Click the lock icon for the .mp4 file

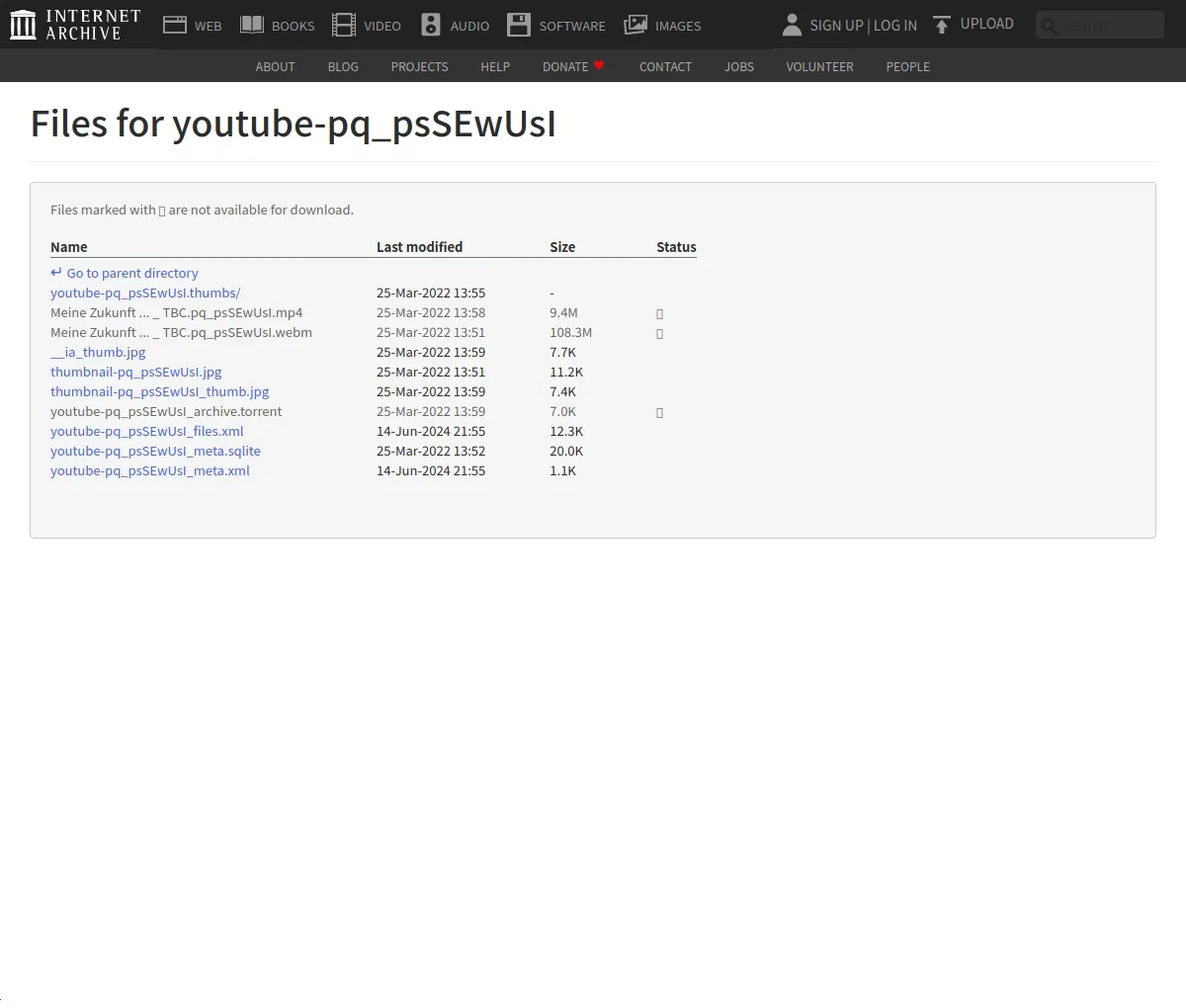(659, 313)
